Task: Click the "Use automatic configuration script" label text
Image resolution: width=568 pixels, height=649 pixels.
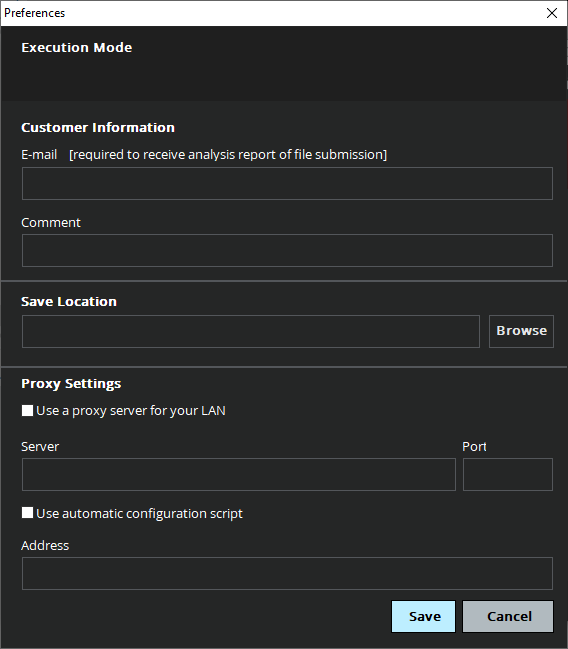Action: (139, 514)
